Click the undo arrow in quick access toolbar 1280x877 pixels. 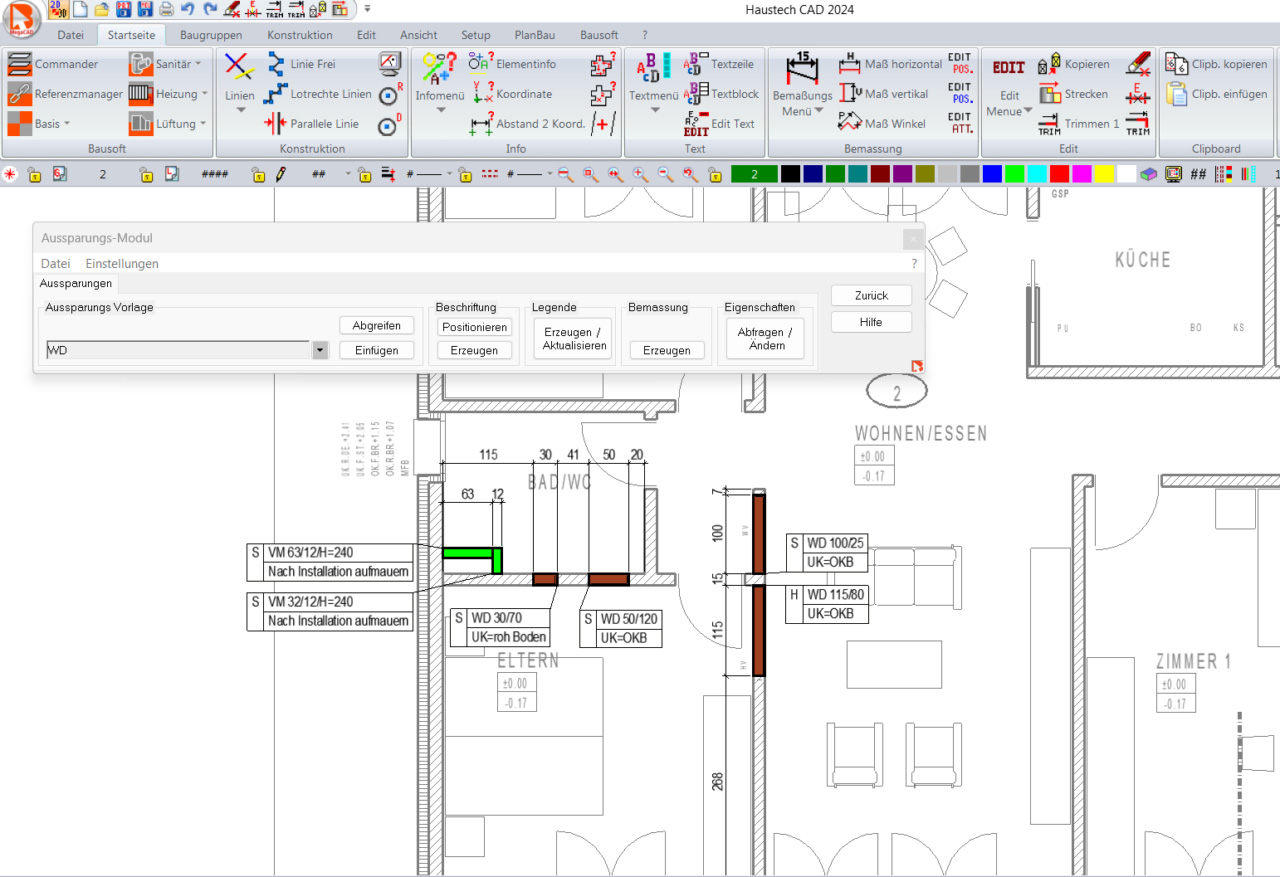187,9
